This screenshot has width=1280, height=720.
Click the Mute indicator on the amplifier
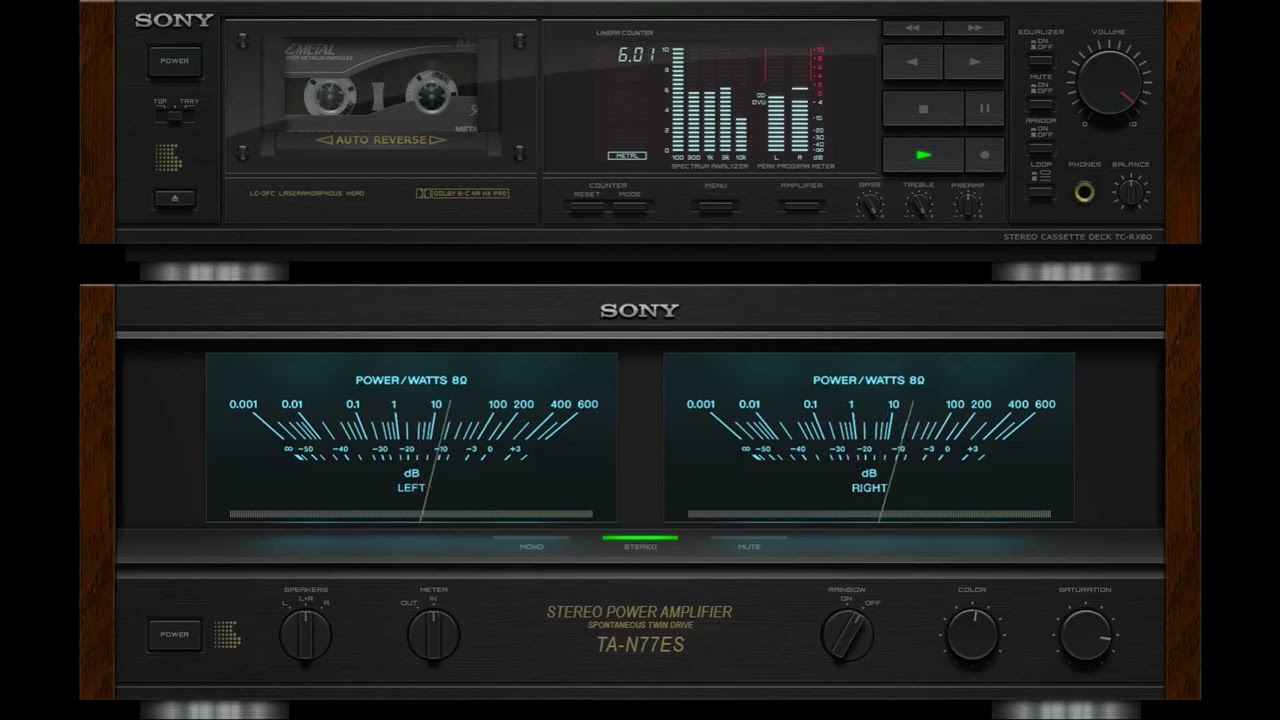(749, 541)
